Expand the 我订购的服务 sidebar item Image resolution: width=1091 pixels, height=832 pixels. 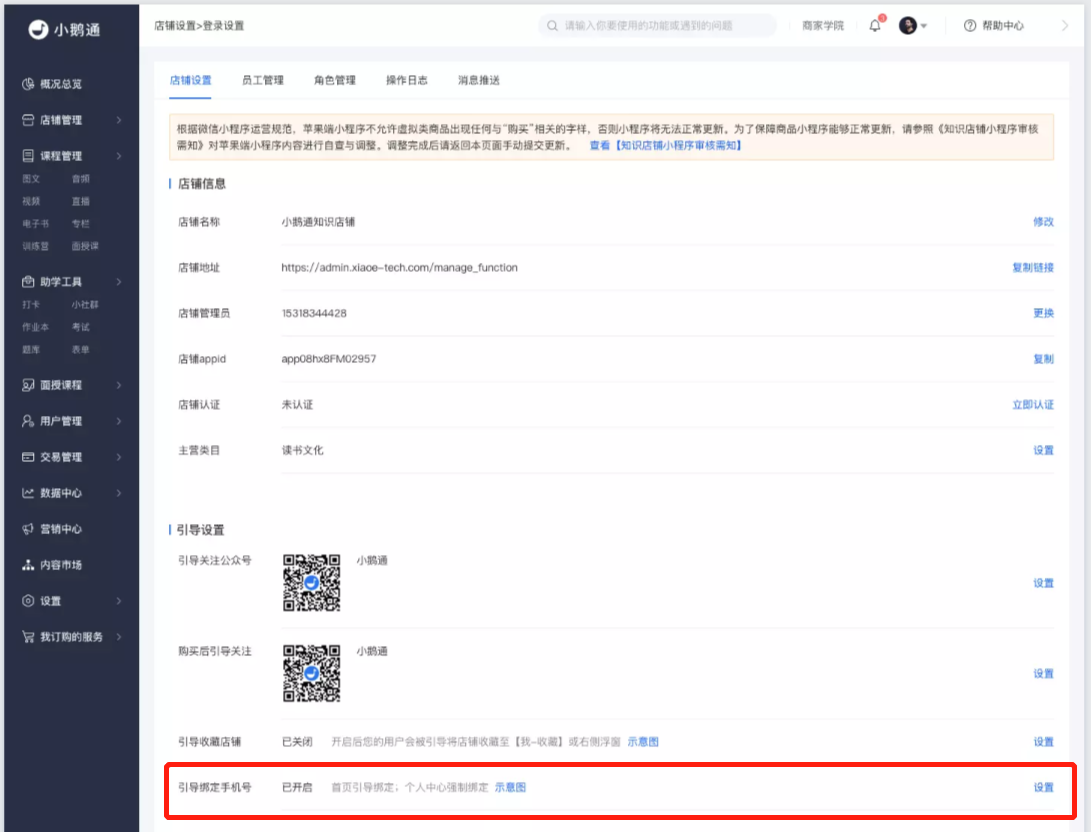[x=72, y=637]
